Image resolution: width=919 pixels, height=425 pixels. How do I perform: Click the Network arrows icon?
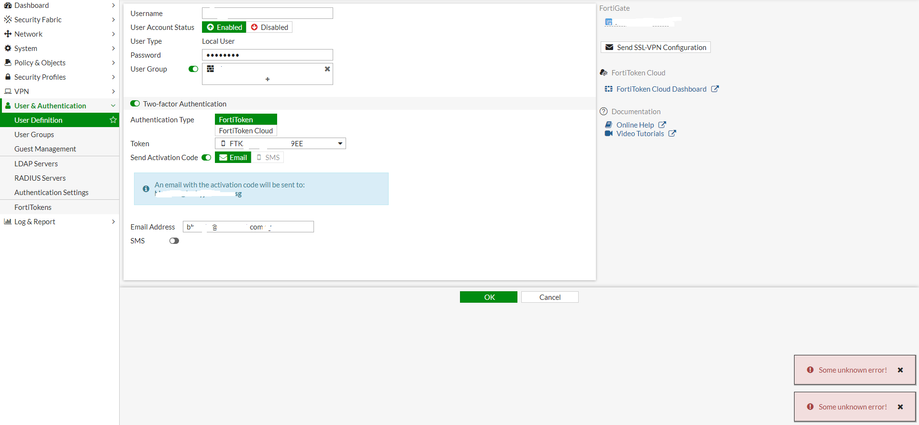coord(8,34)
